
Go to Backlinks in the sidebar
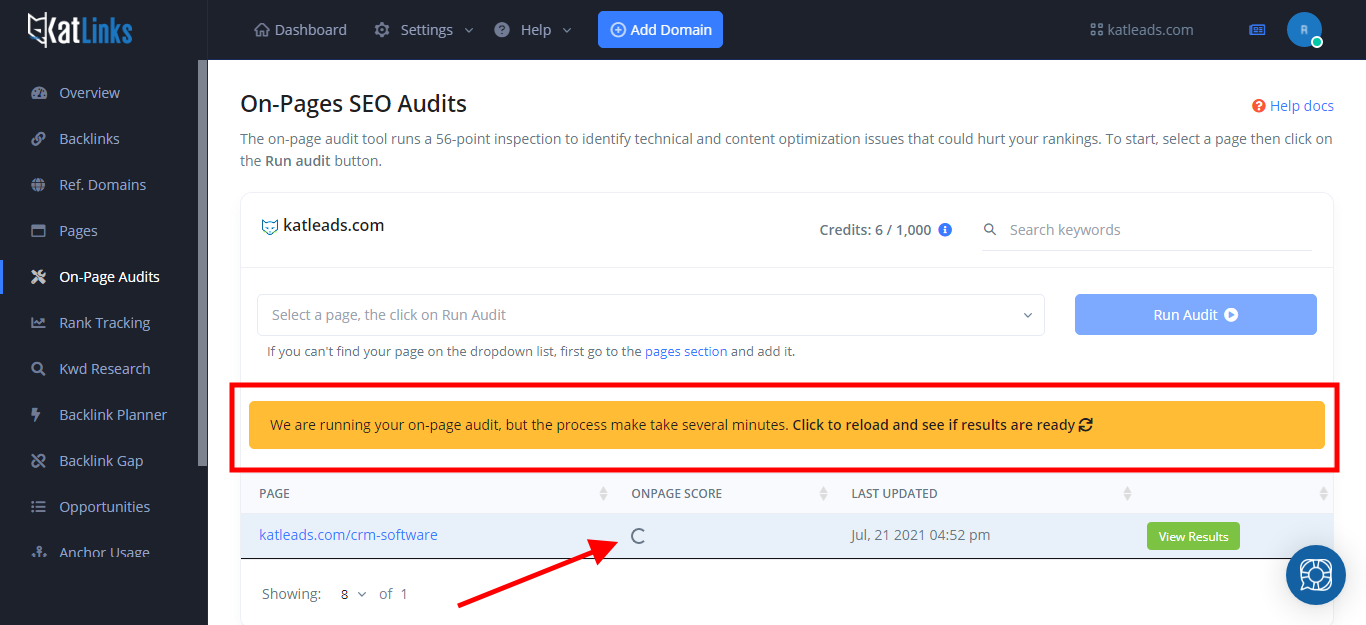pyautogui.click(x=89, y=139)
